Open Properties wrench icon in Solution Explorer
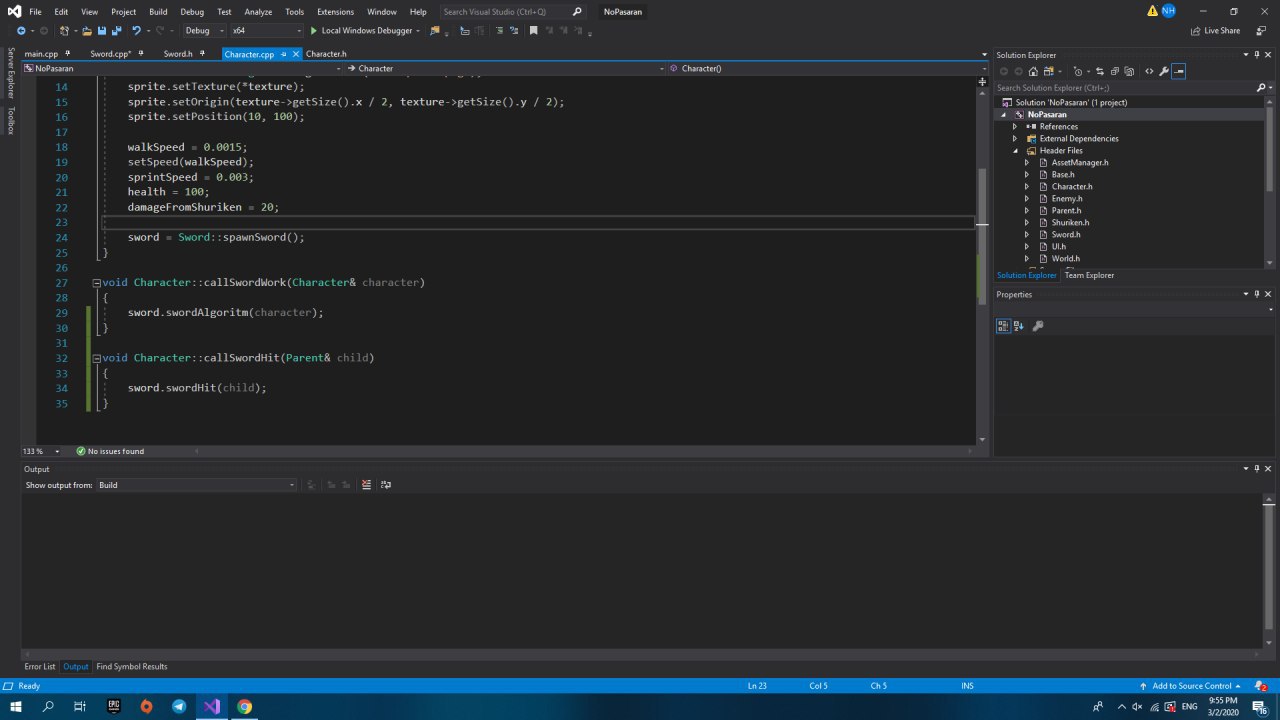The image size is (1280, 720). 1162,71
